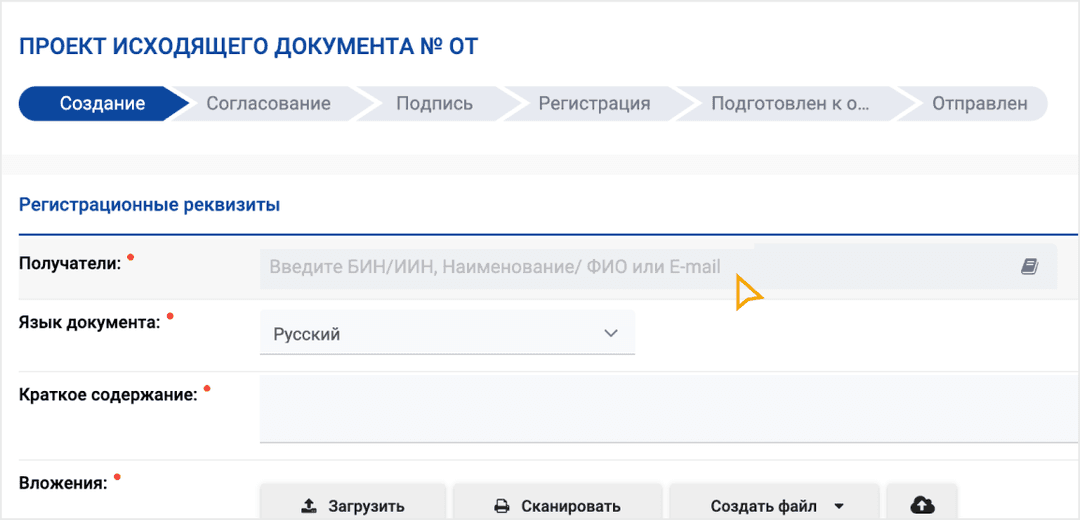
Task: Open the recipients address book icon
Action: click(x=1030, y=267)
